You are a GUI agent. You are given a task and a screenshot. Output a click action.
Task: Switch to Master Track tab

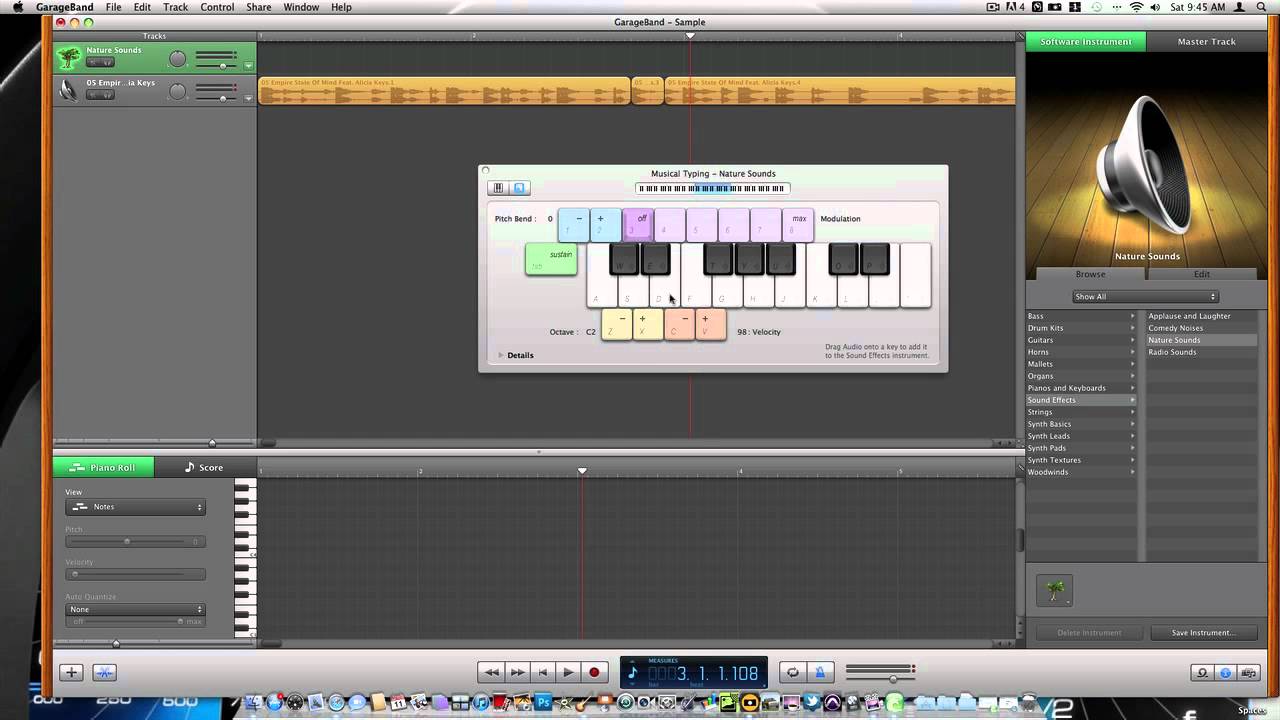(1206, 41)
